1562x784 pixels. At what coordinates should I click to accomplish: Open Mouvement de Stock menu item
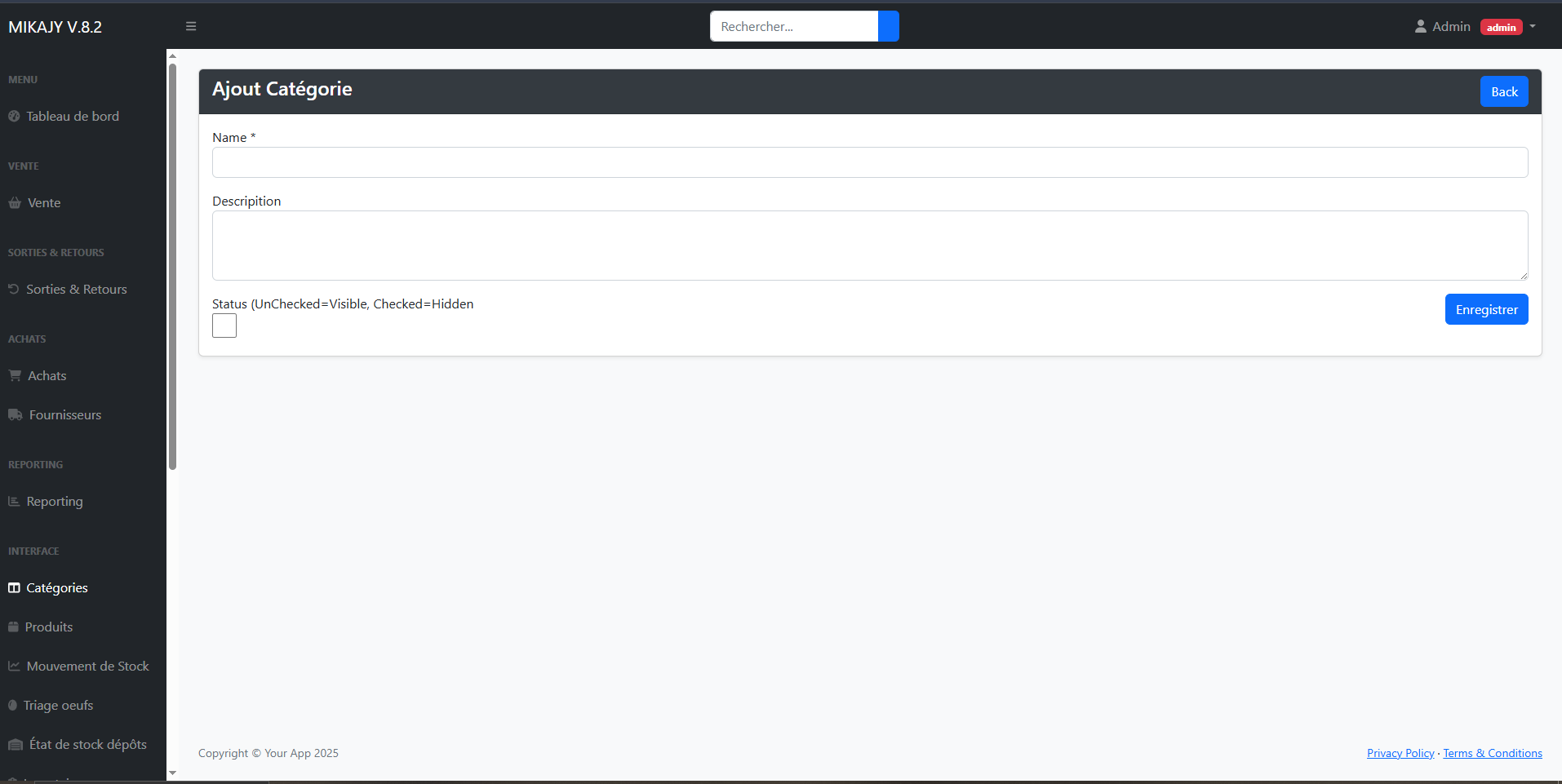(87, 667)
